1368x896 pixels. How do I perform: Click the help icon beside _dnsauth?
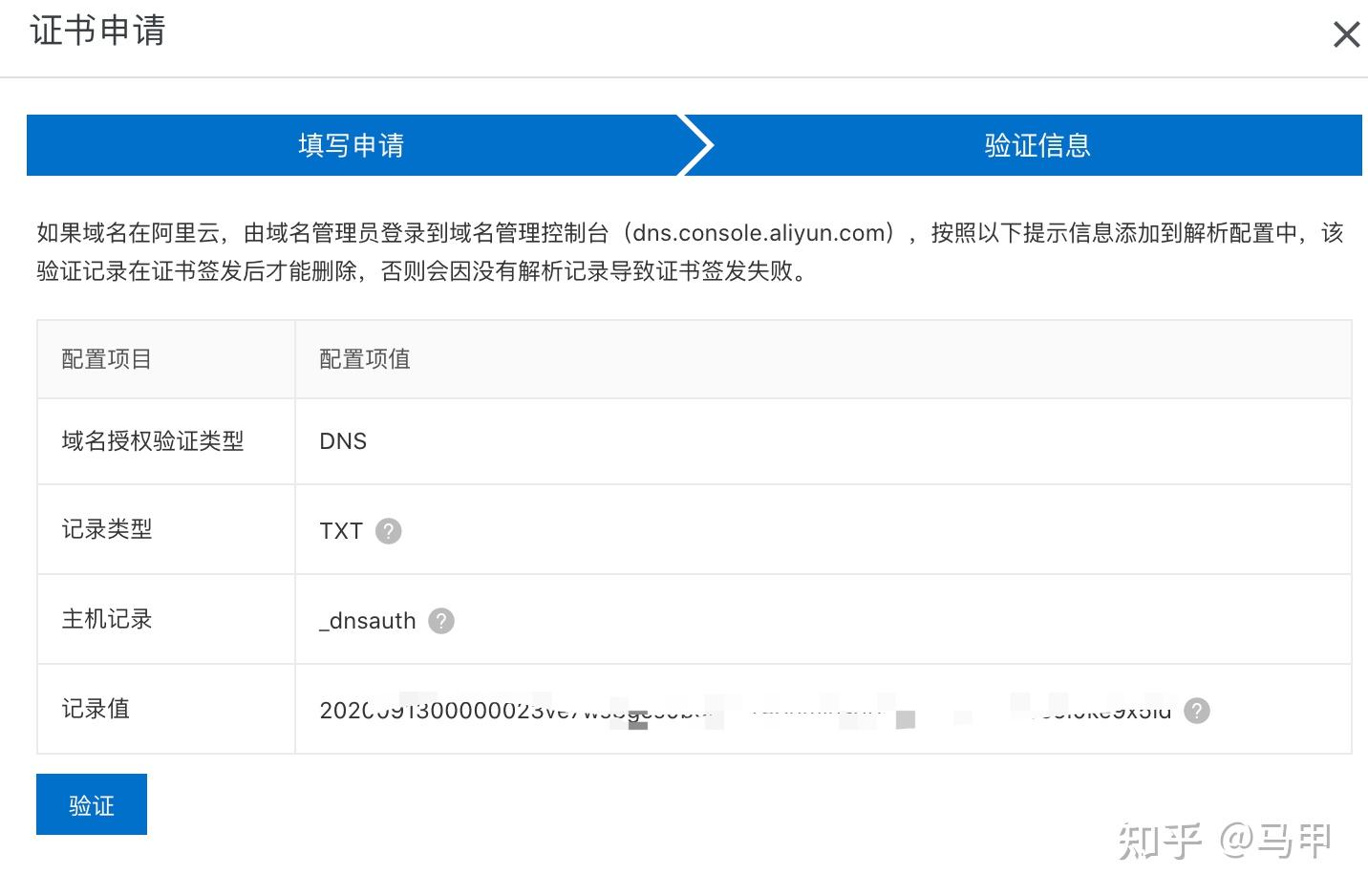pyautogui.click(x=440, y=621)
